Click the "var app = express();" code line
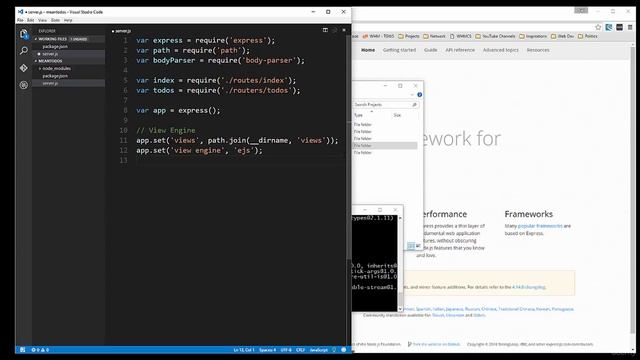Image resolution: width=640 pixels, height=360 pixels. tap(178, 111)
